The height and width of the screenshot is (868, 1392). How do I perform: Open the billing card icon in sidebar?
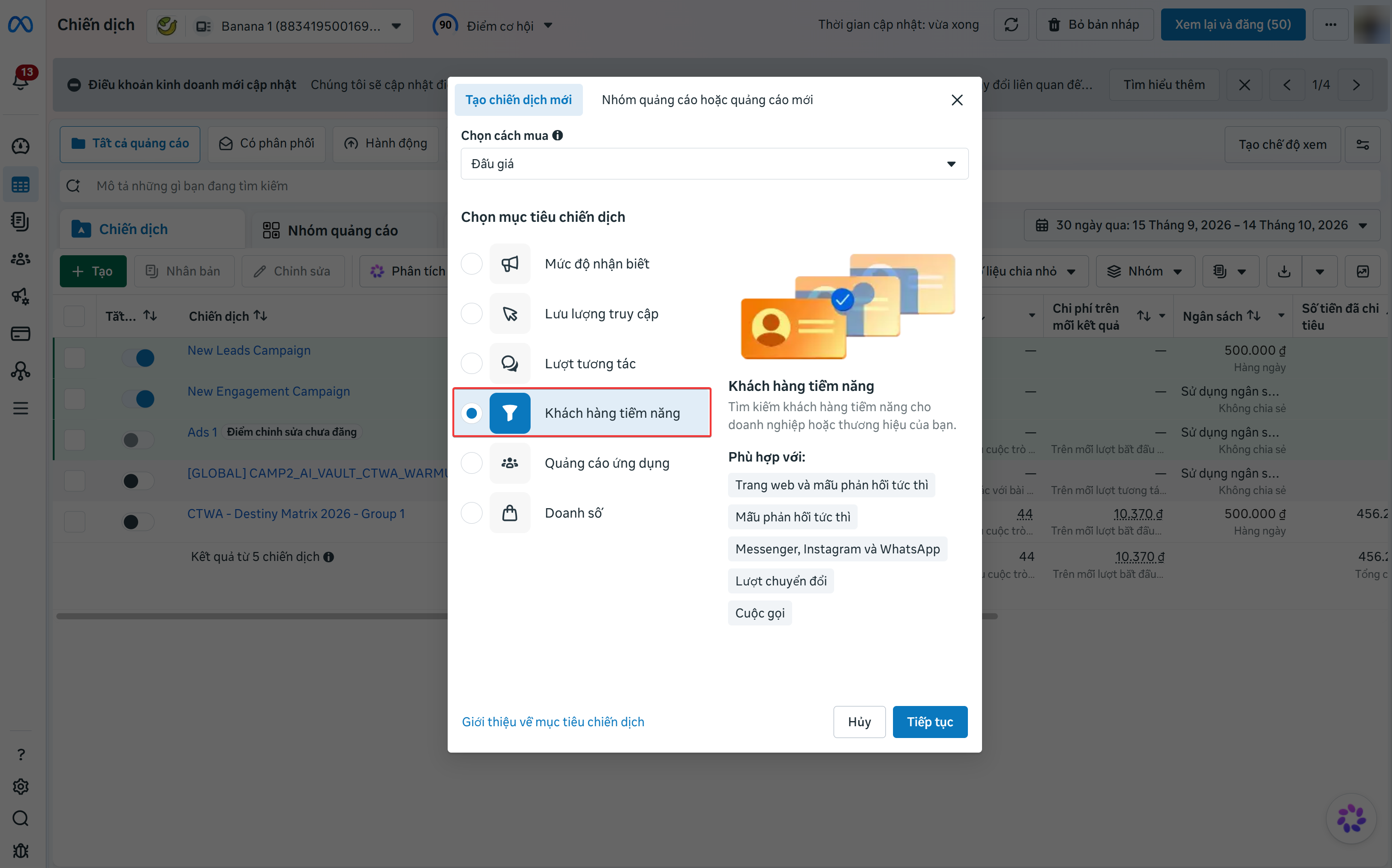pos(21,333)
